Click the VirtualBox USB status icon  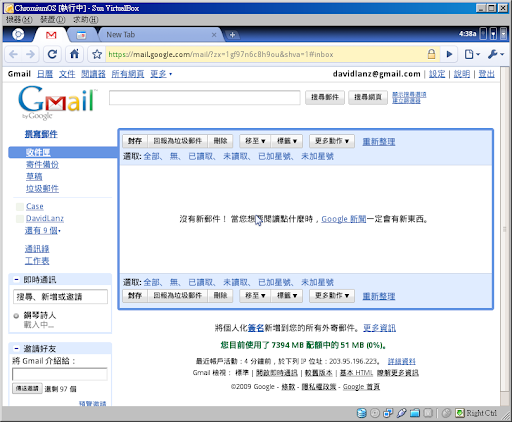coord(401,413)
